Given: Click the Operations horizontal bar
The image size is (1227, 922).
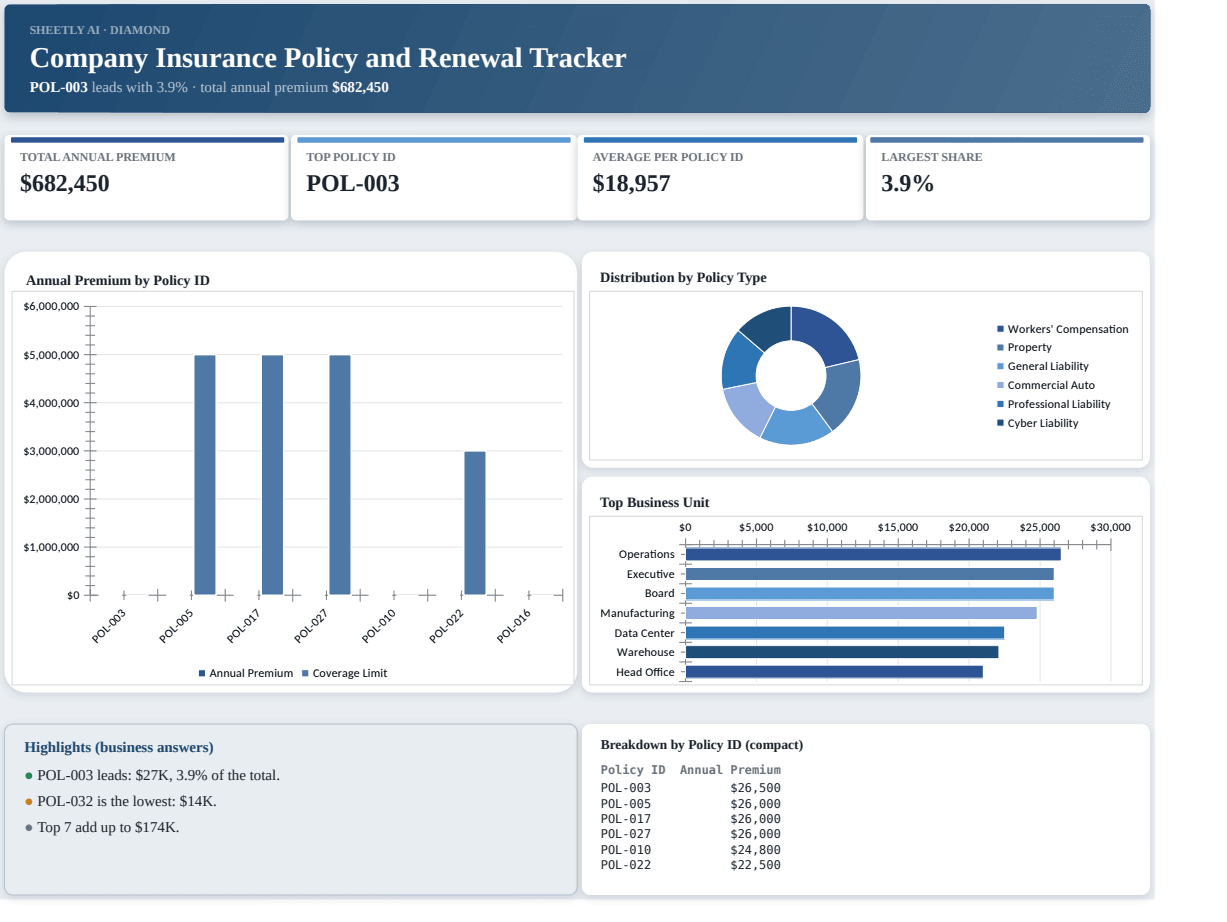Looking at the screenshot, I should pos(873,554).
